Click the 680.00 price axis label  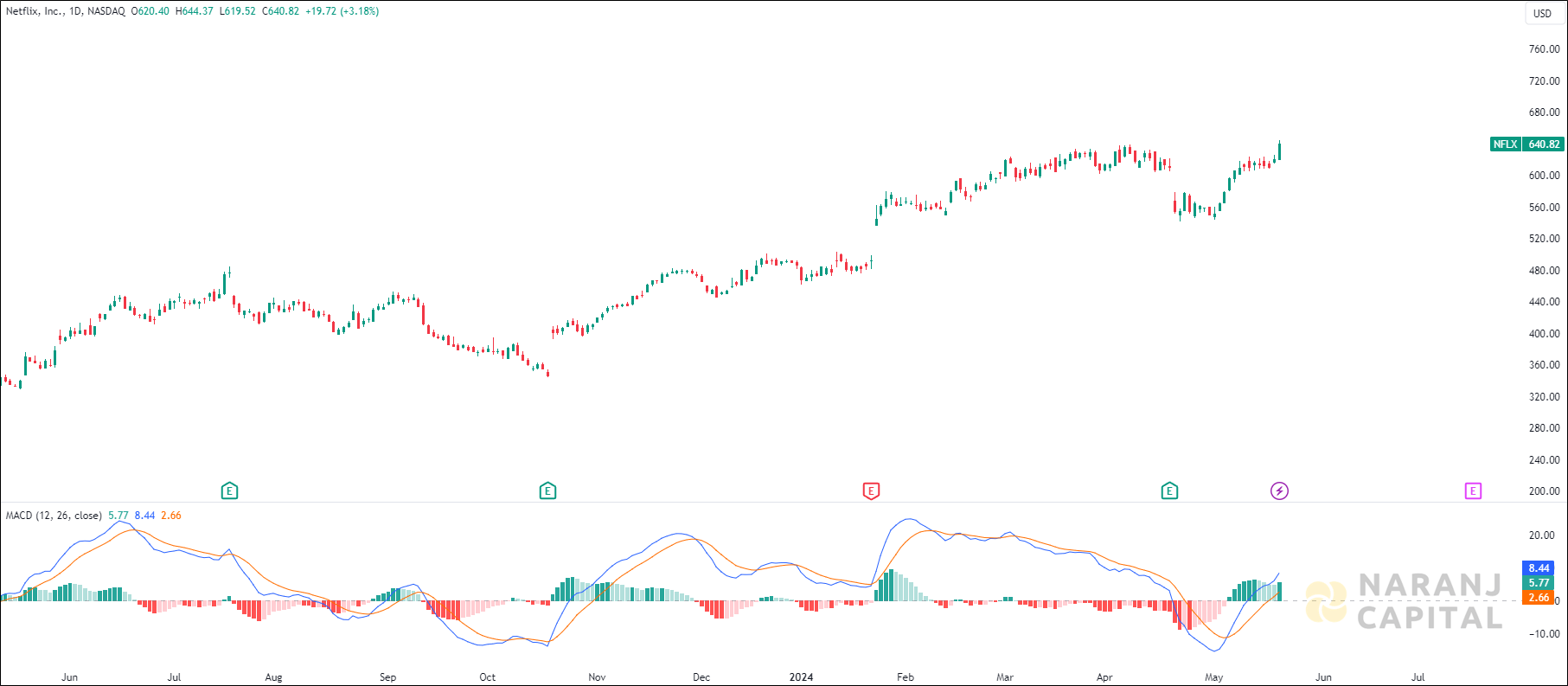click(x=1544, y=112)
